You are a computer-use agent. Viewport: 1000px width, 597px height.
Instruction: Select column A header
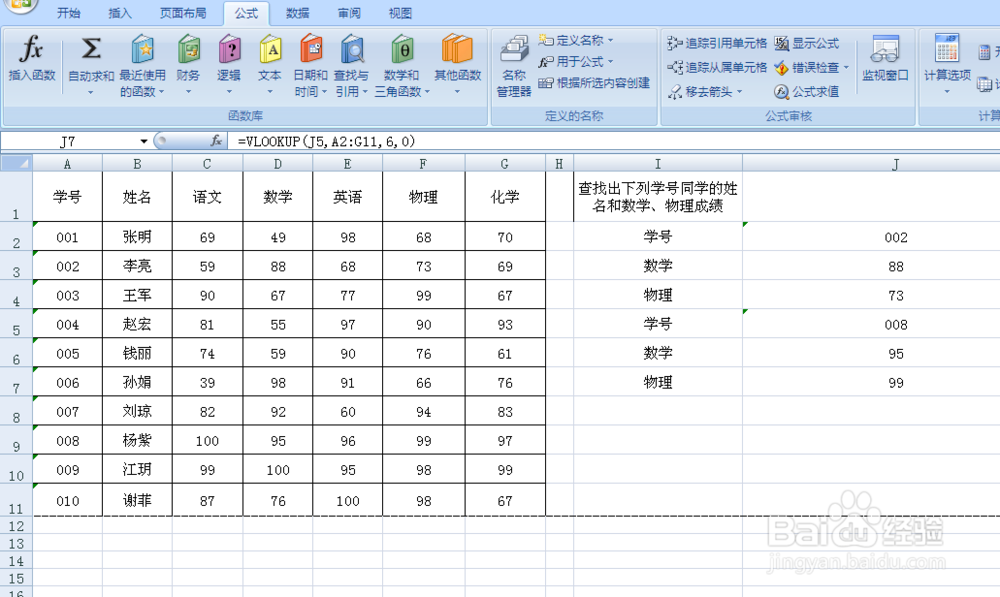pos(68,164)
